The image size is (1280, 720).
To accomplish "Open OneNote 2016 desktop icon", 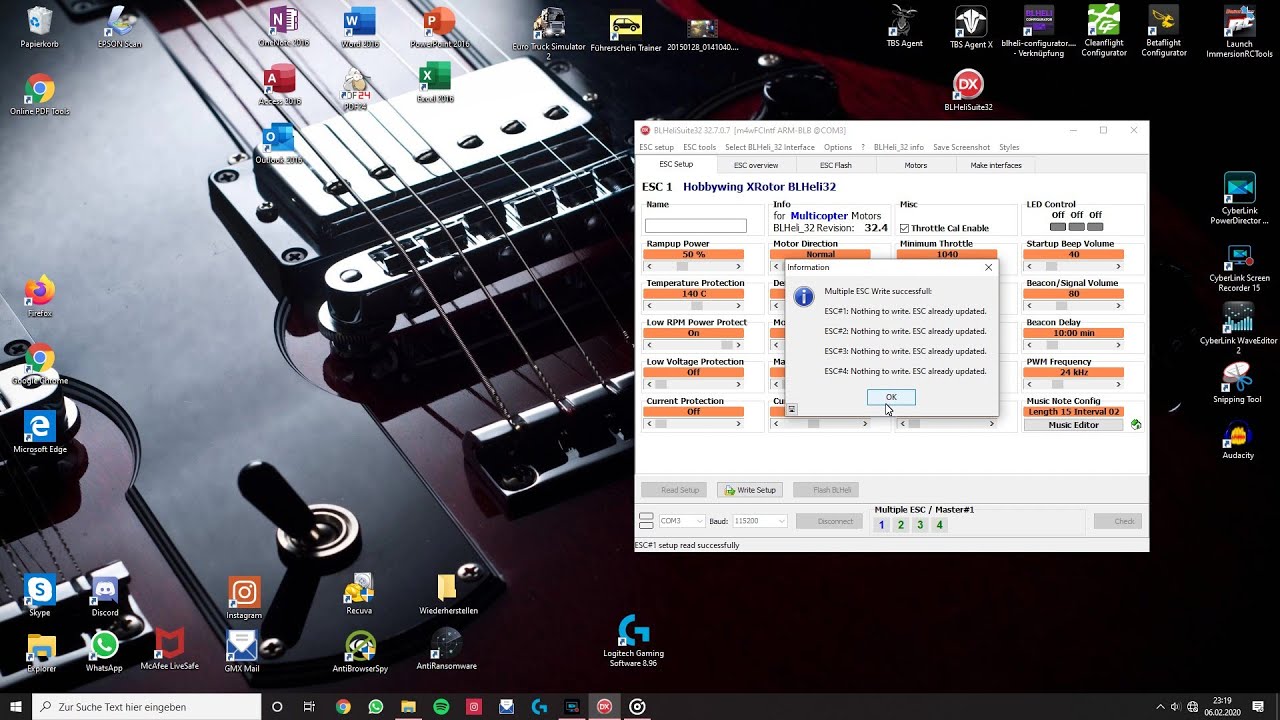I will [284, 27].
